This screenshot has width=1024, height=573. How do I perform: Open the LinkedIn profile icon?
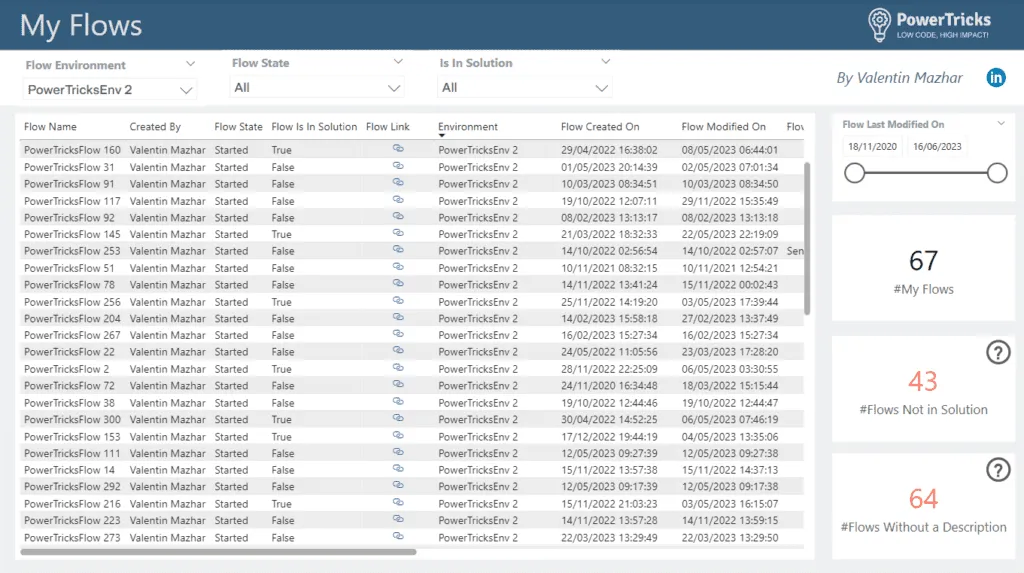[995, 78]
